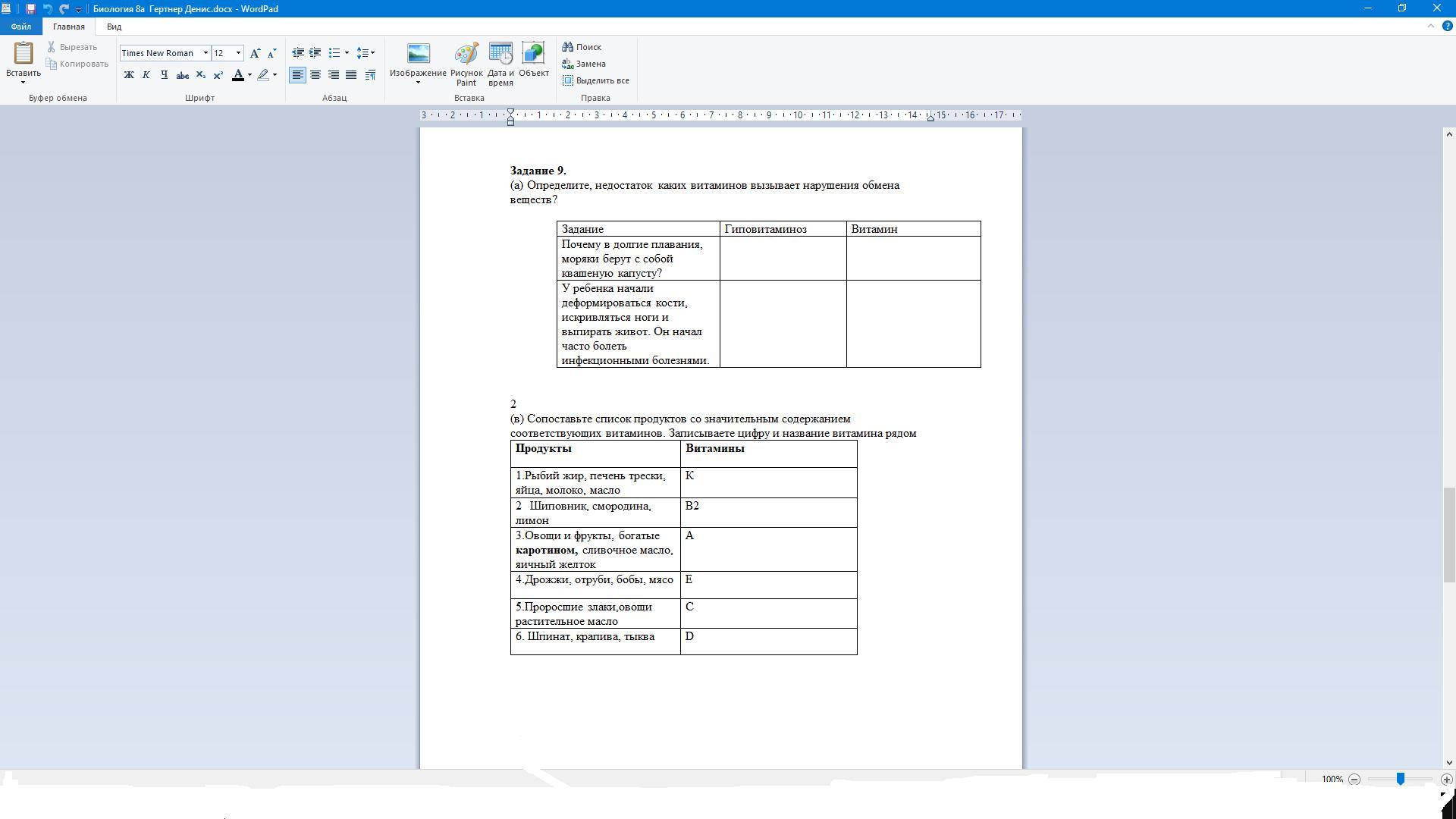Click the empty Гиповитаминоз cell for sailors row
1456x819 pixels.
tap(783, 258)
